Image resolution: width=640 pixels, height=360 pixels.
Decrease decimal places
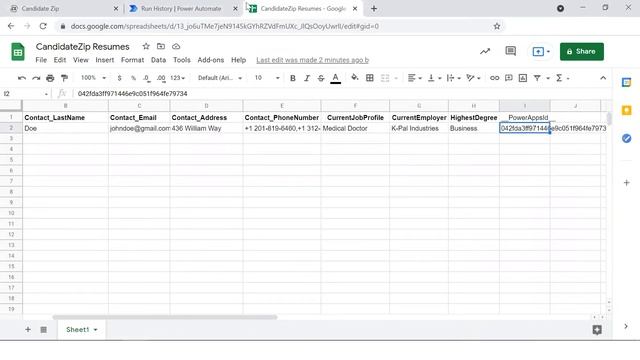point(147,78)
